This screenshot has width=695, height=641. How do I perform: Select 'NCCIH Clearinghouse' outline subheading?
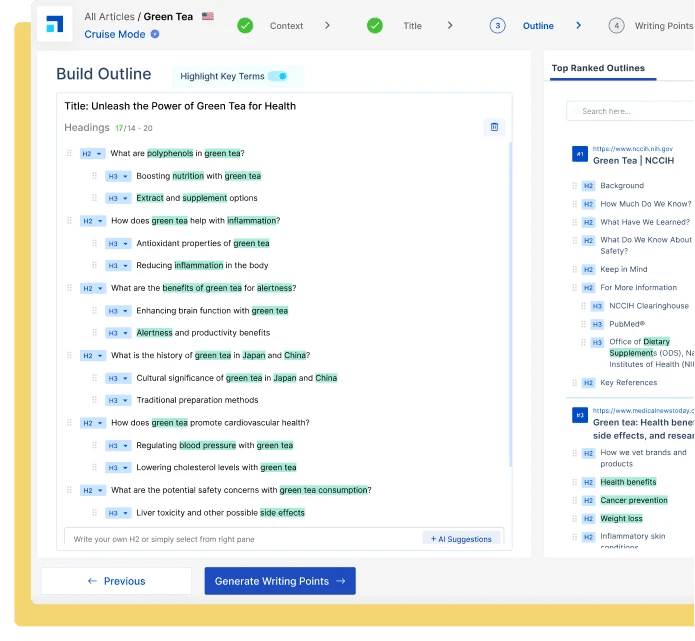[x=649, y=306]
